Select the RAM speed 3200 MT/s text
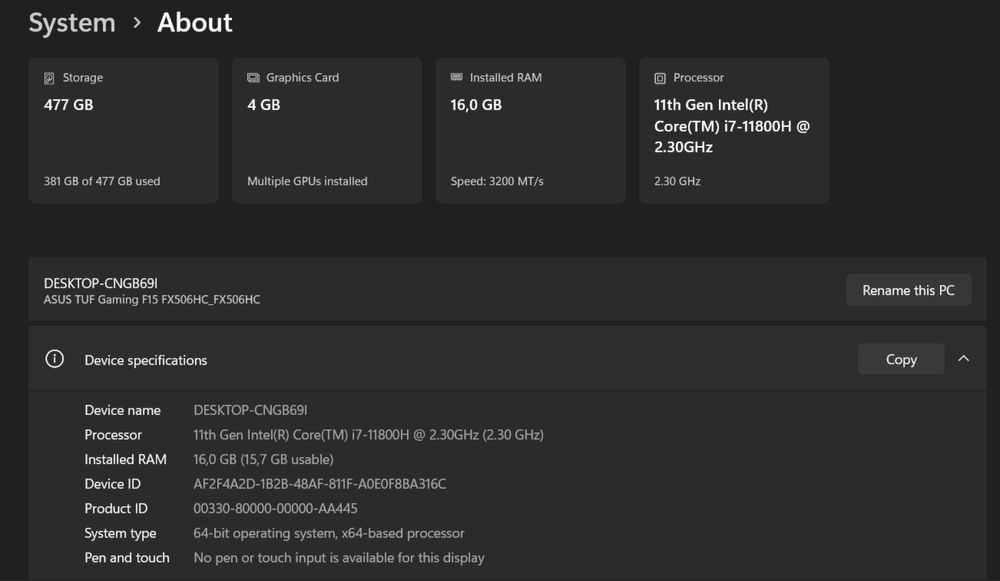The width and height of the screenshot is (1000, 581). (x=497, y=181)
